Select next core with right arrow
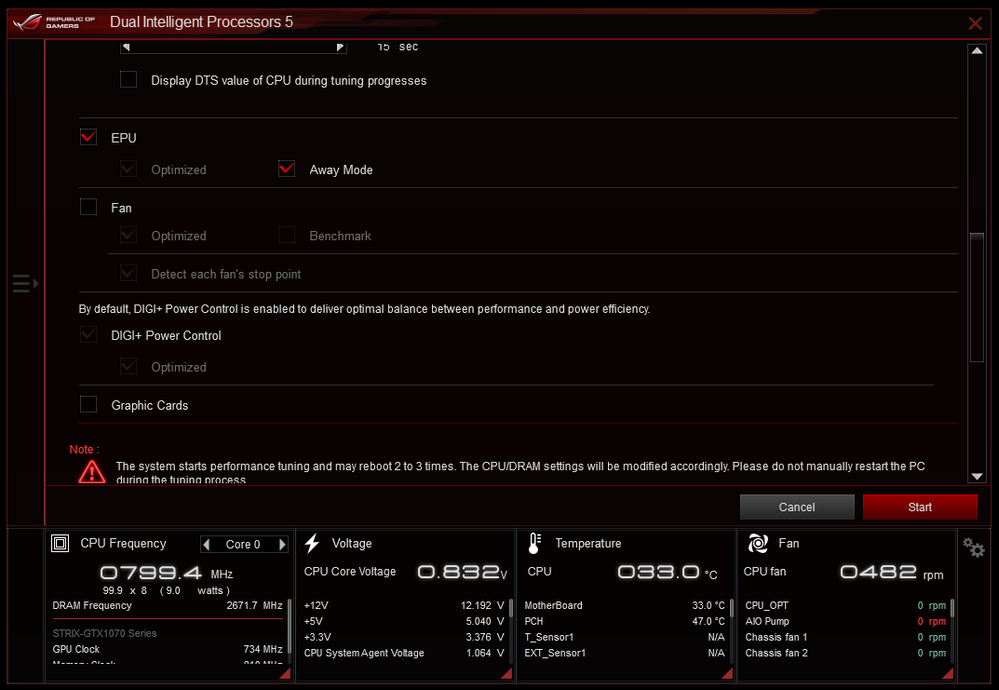 click(x=282, y=545)
